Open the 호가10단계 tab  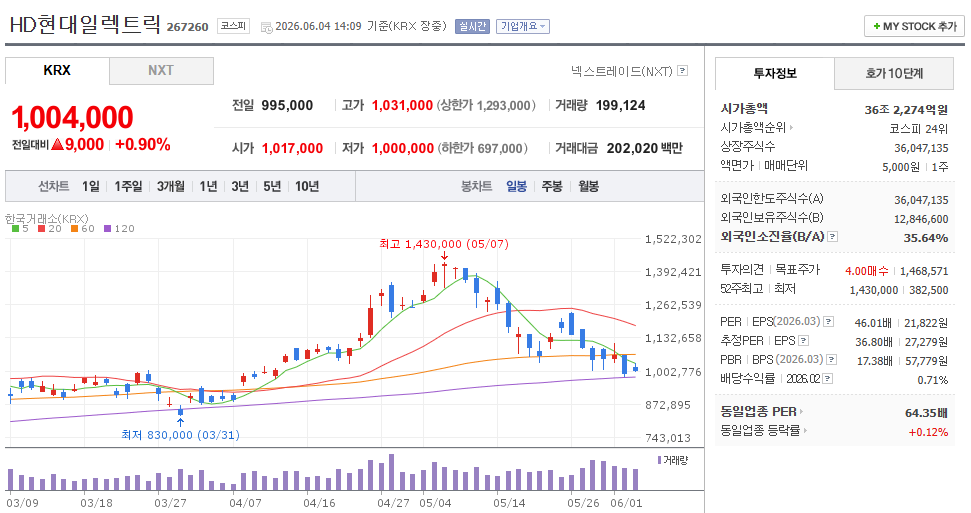pyautogui.click(x=894, y=73)
